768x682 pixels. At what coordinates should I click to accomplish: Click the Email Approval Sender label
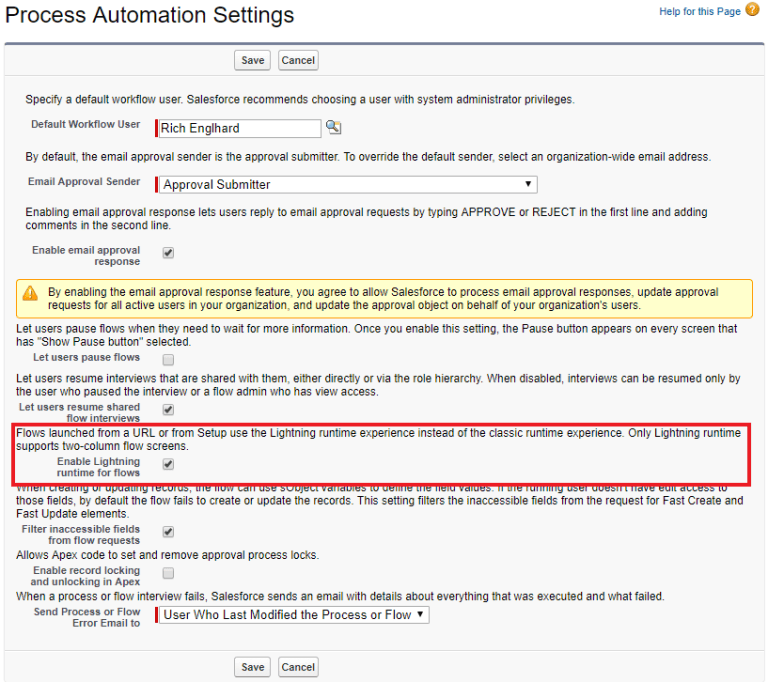click(84, 182)
